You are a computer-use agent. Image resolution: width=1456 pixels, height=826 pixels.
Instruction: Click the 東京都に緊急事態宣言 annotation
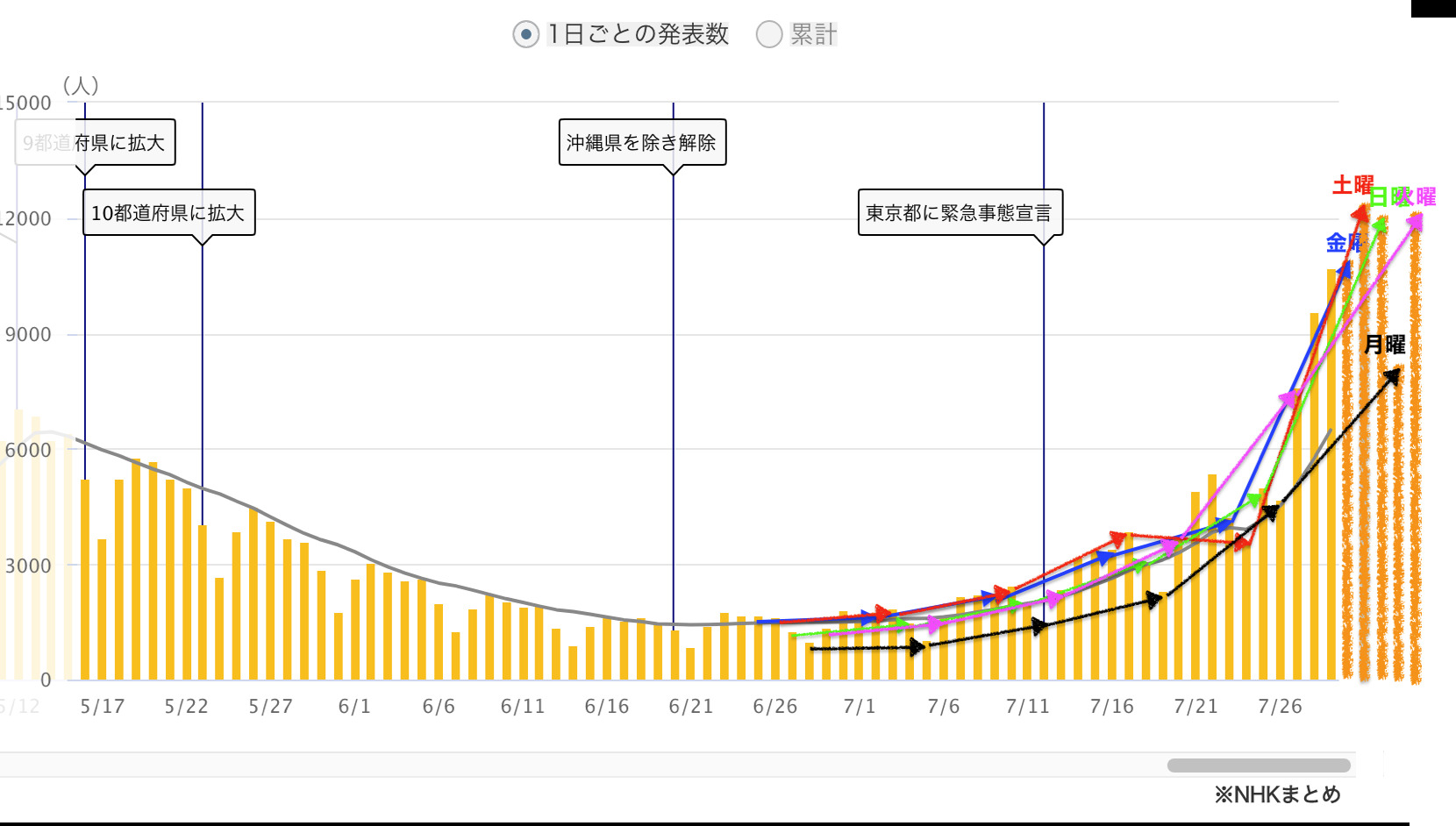click(960, 213)
